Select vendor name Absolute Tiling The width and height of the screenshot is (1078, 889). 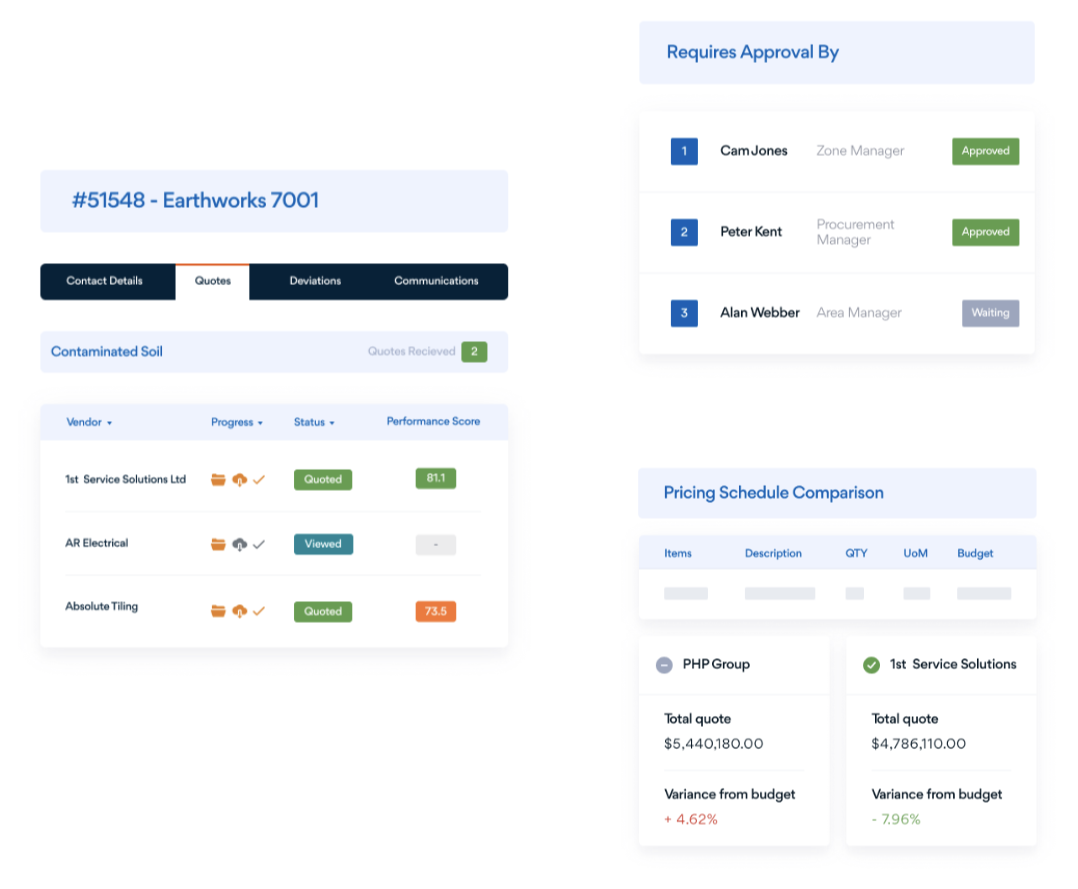(x=102, y=606)
